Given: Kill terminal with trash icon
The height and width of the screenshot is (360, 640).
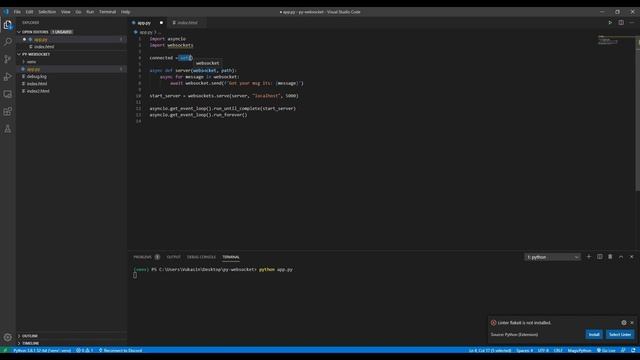Looking at the screenshot, I should click(x=610, y=257).
